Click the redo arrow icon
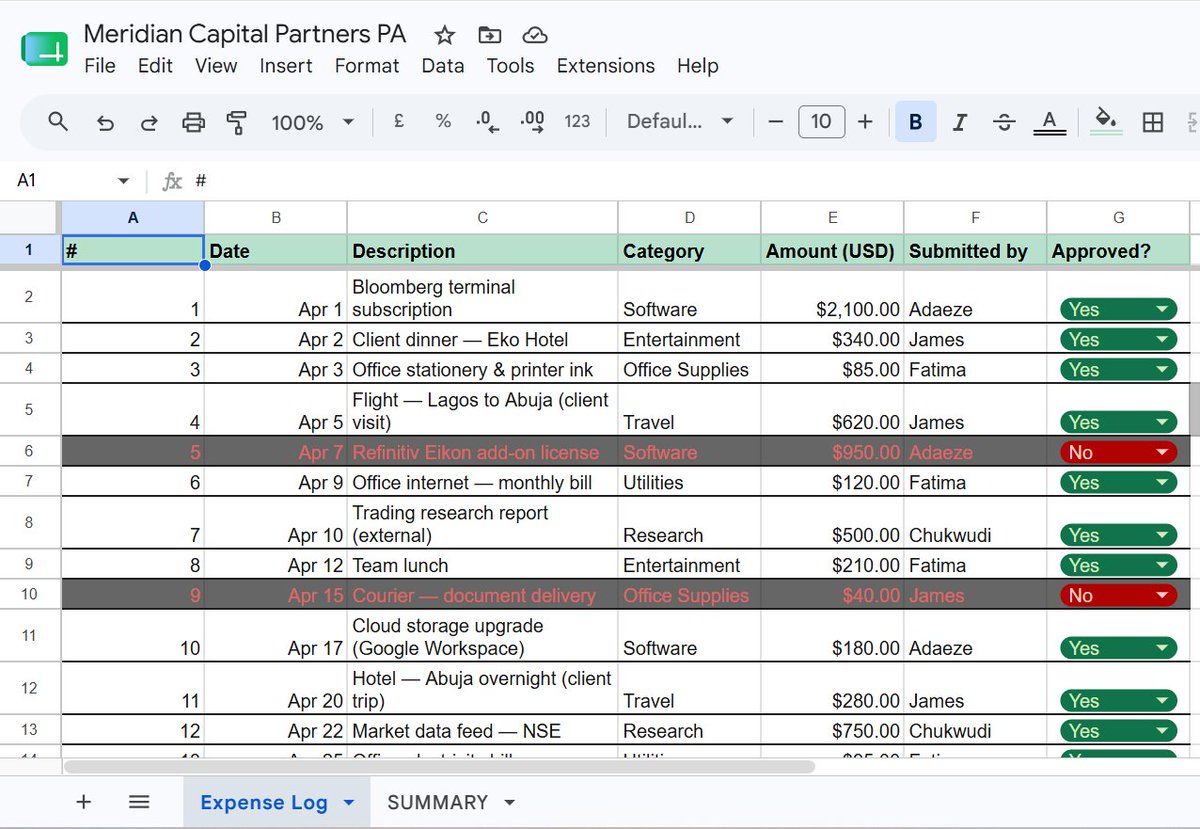The width and height of the screenshot is (1200, 829). (149, 122)
